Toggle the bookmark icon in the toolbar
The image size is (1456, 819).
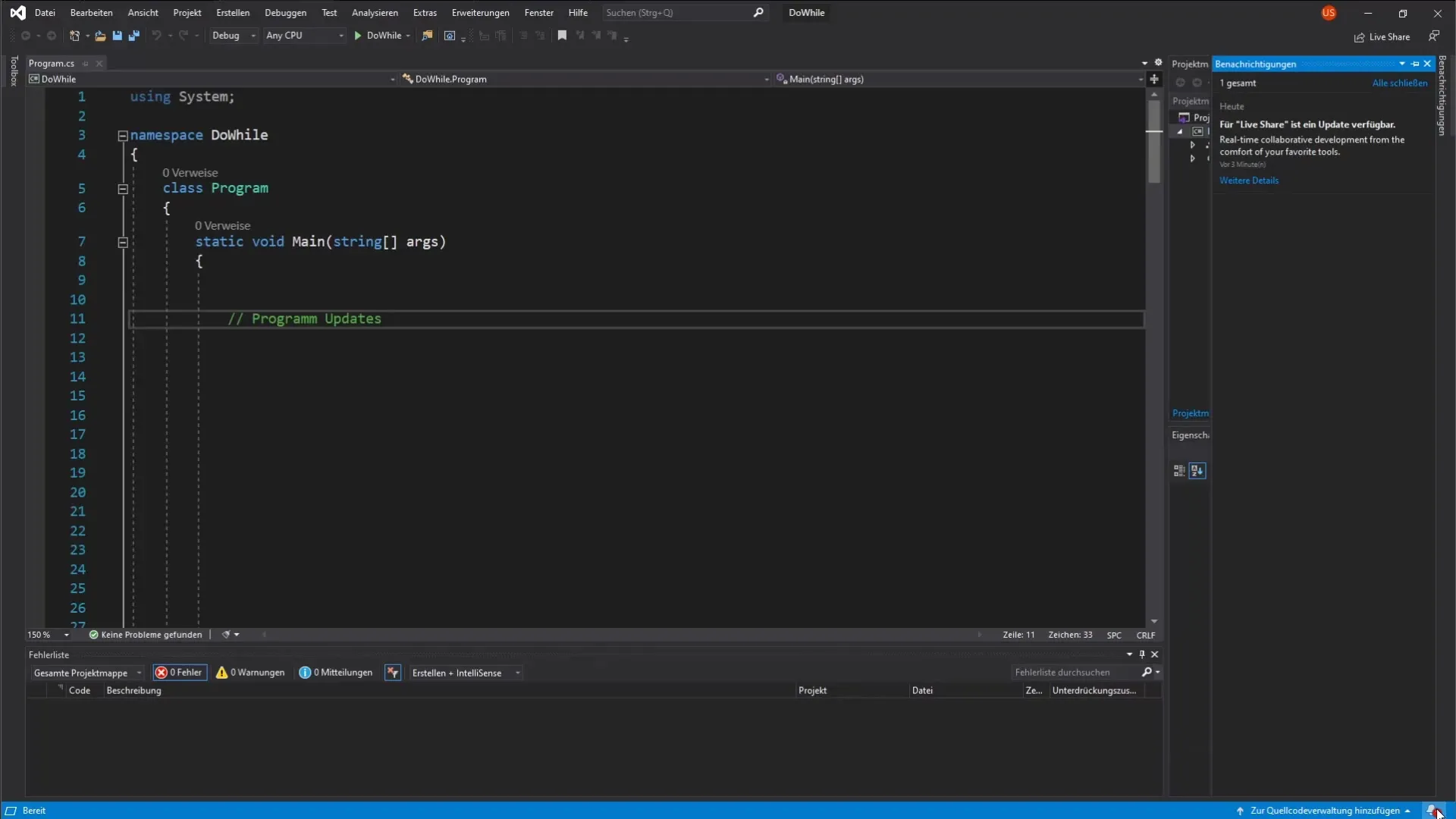point(562,36)
